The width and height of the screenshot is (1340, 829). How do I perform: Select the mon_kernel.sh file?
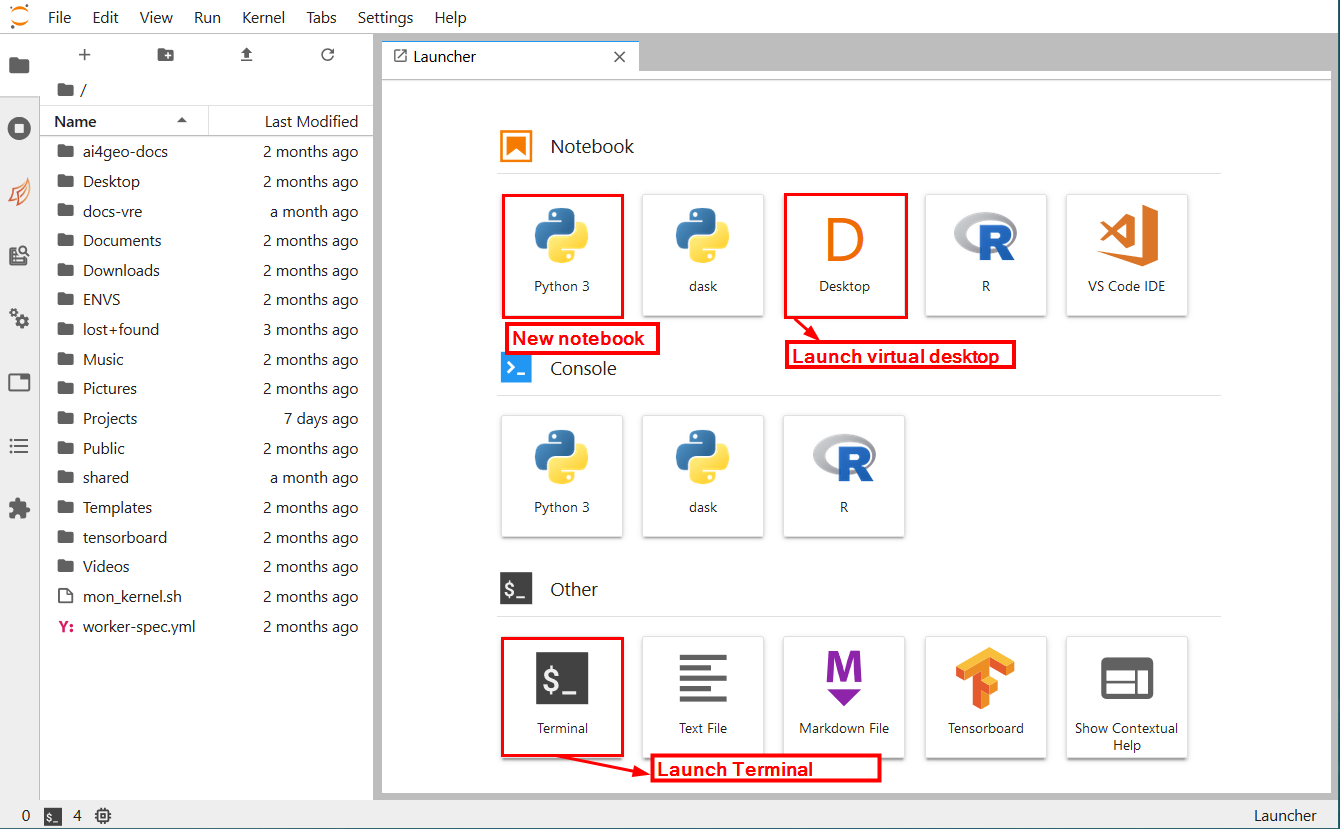point(207,597)
